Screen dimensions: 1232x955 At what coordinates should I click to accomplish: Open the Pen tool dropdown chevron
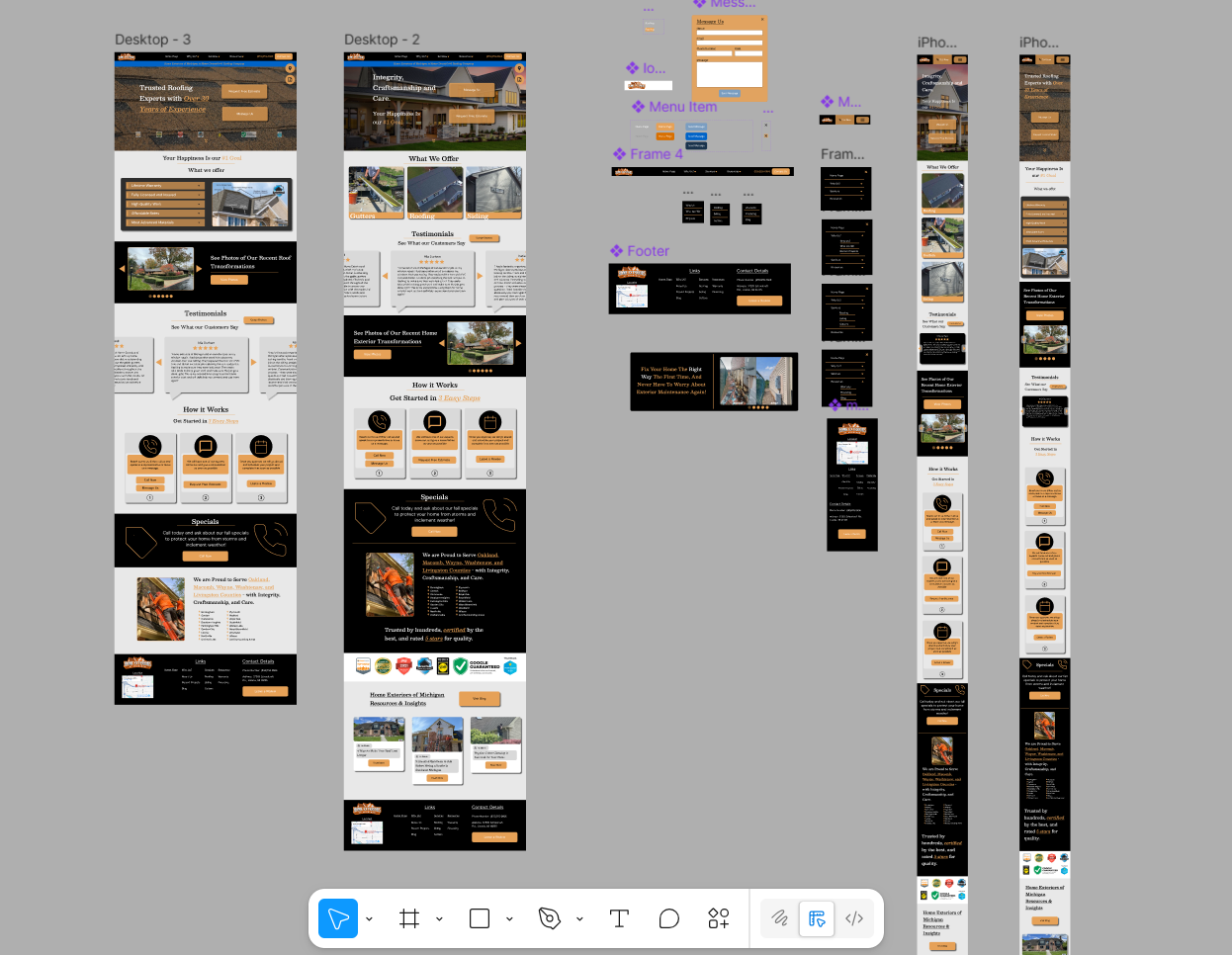[x=579, y=918]
